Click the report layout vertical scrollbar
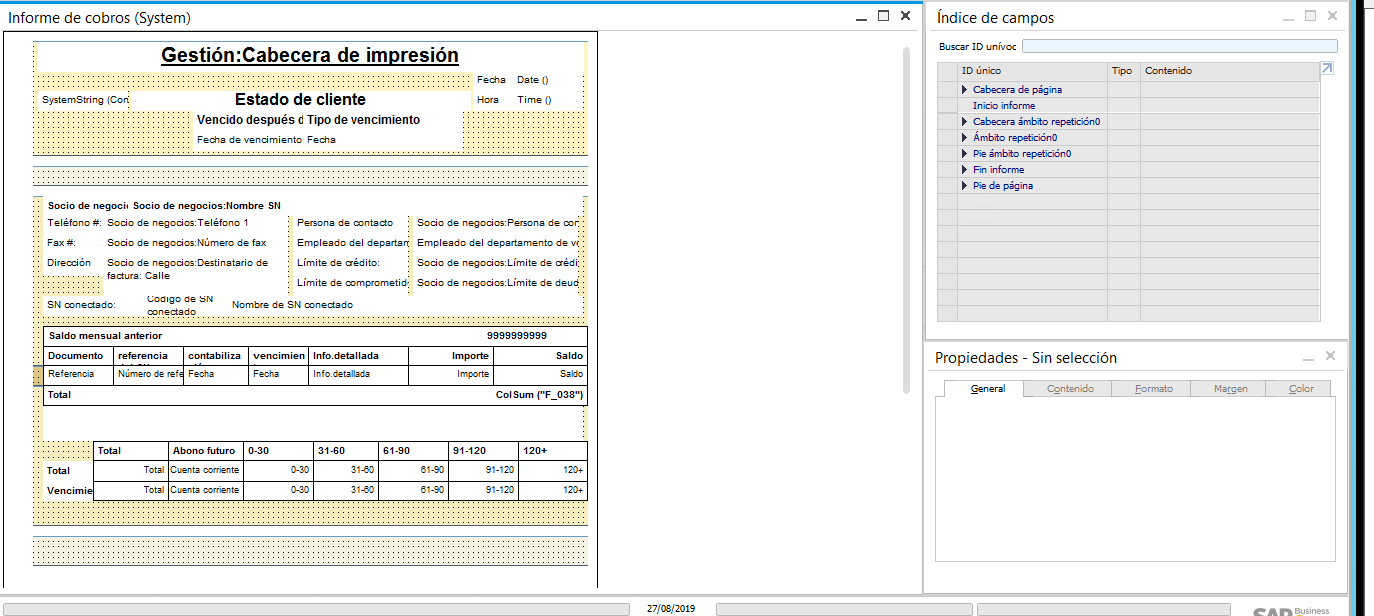This screenshot has height=616, width=1374. pyautogui.click(x=907, y=220)
